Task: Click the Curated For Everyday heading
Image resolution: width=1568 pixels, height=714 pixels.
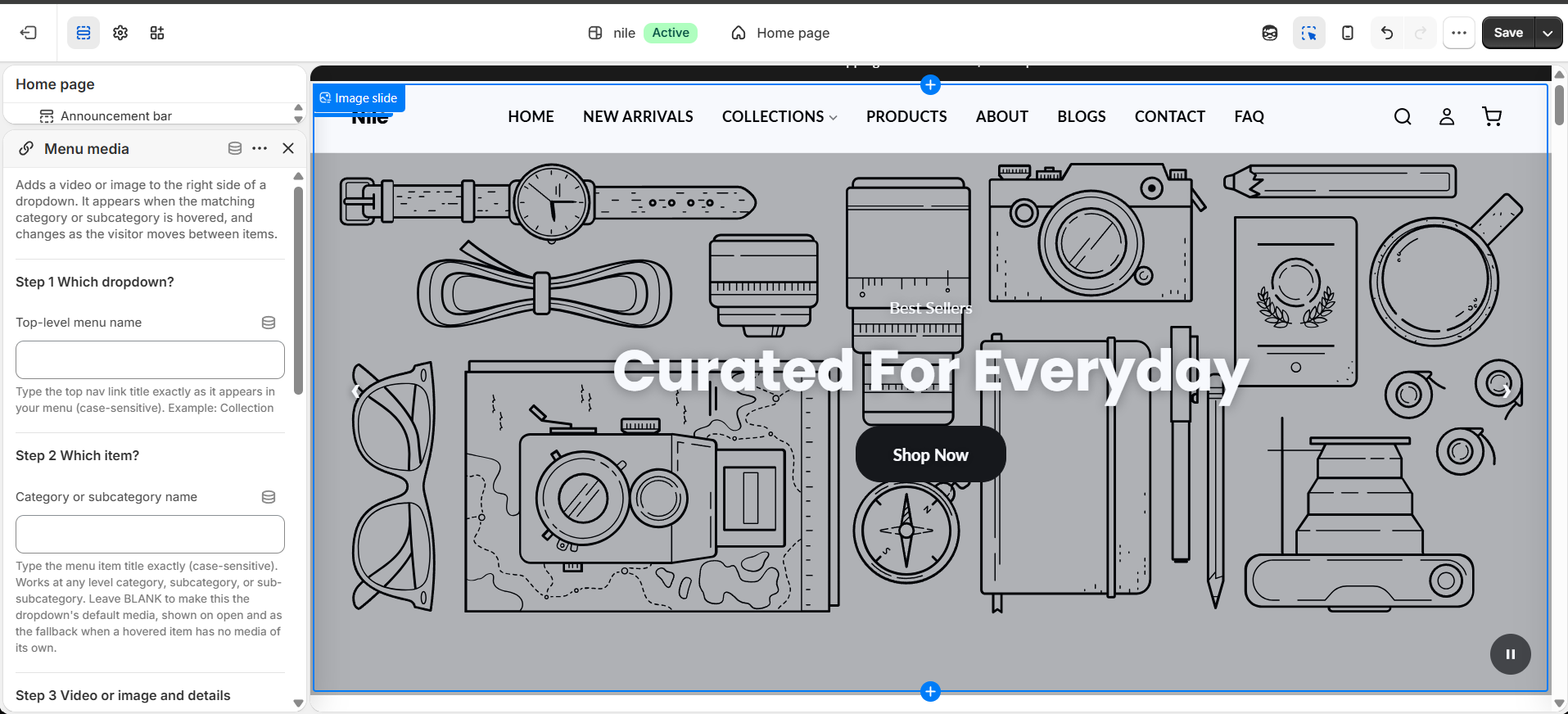Action: pyautogui.click(x=931, y=373)
